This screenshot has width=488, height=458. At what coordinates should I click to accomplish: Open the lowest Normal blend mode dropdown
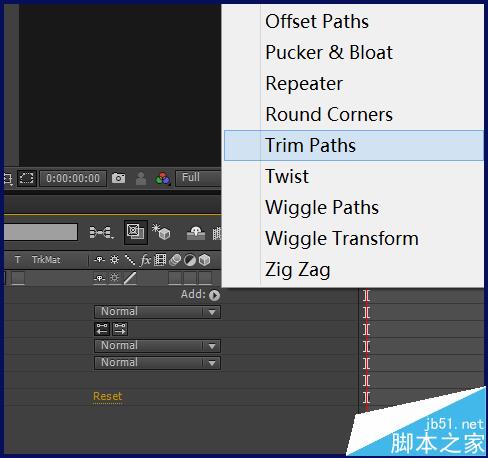pyautogui.click(x=157, y=363)
